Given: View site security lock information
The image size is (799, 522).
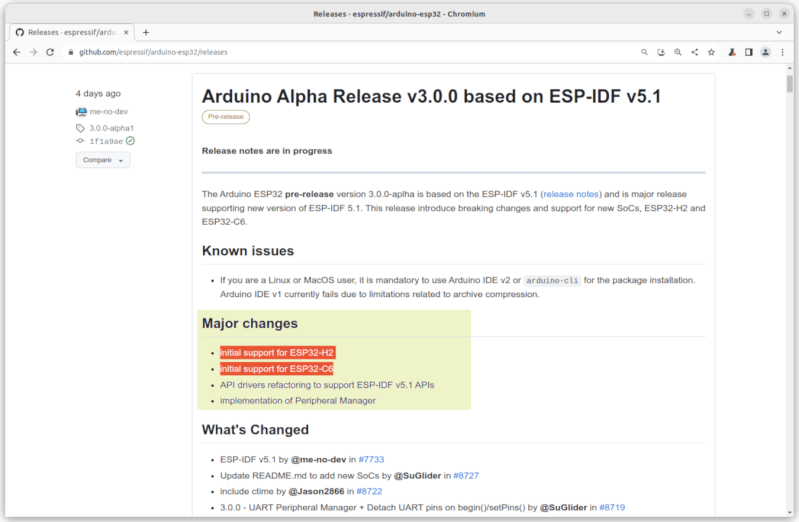Looking at the screenshot, I should [x=71, y=52].
